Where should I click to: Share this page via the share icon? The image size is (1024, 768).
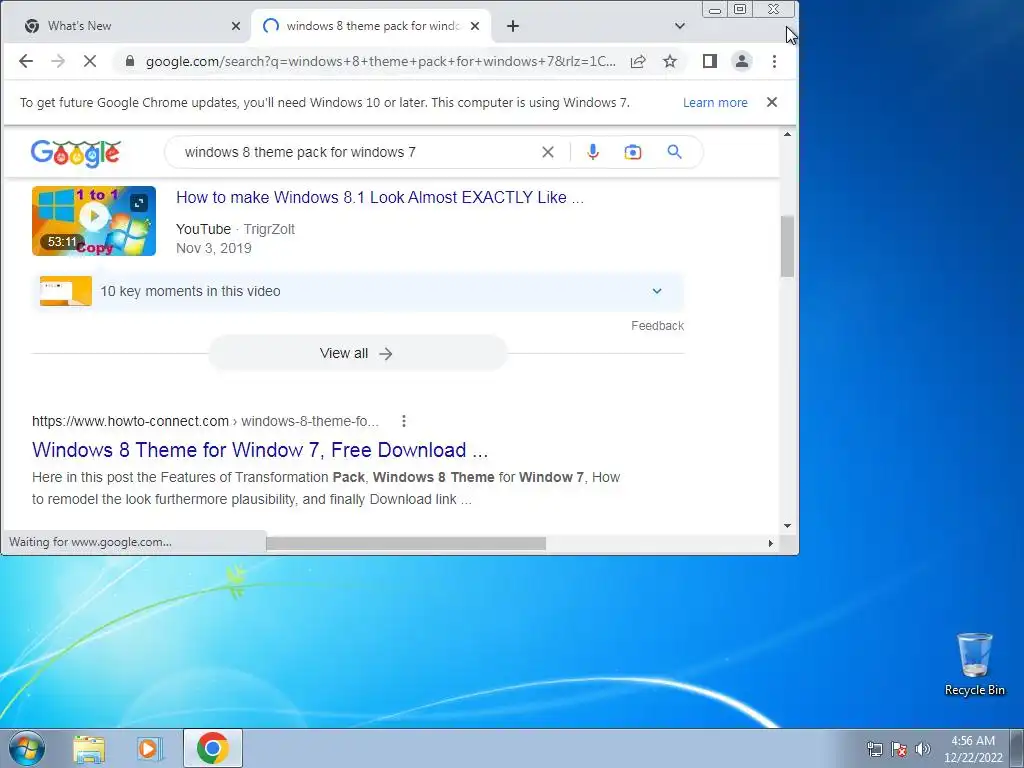638,61
